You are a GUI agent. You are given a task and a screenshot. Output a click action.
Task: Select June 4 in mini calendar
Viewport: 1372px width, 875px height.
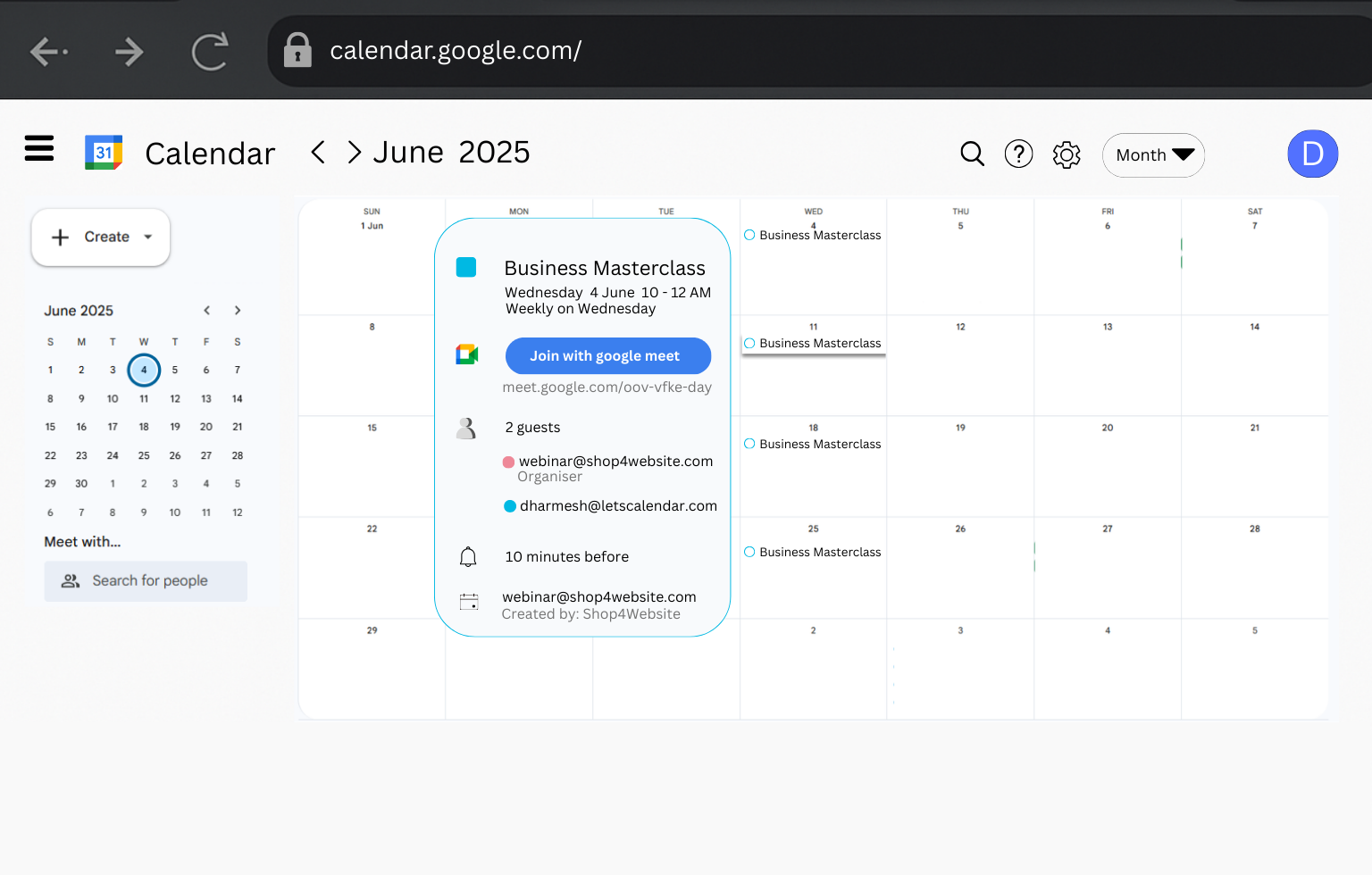(x=144, y=370)
